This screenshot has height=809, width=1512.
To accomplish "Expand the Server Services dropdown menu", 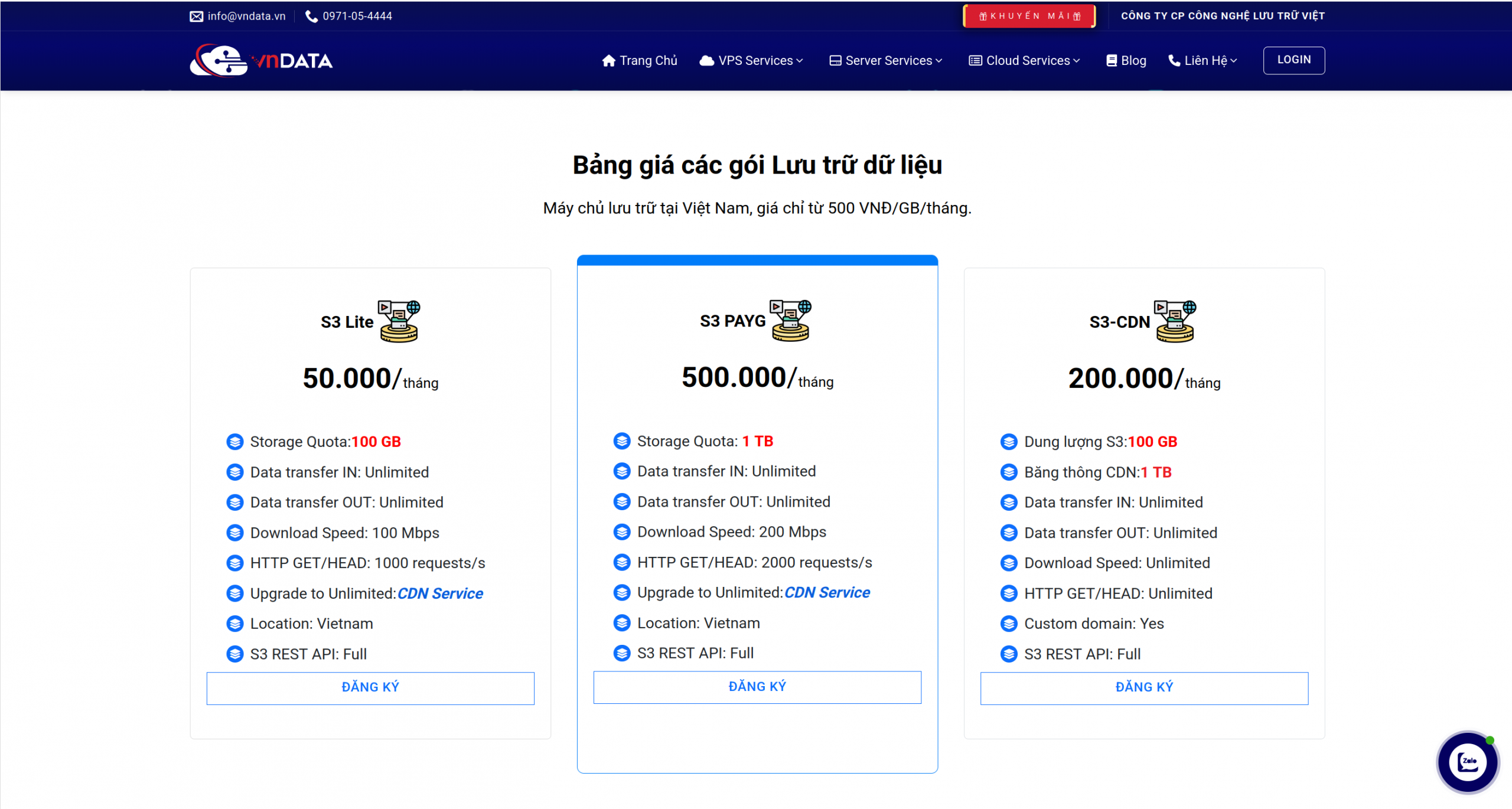I will point(886,61).
